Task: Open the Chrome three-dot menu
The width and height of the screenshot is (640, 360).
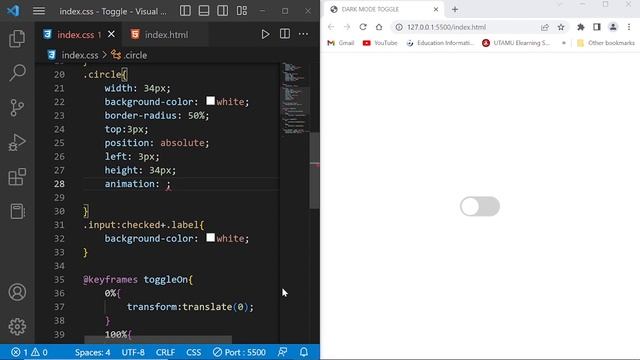Action: 629,27
